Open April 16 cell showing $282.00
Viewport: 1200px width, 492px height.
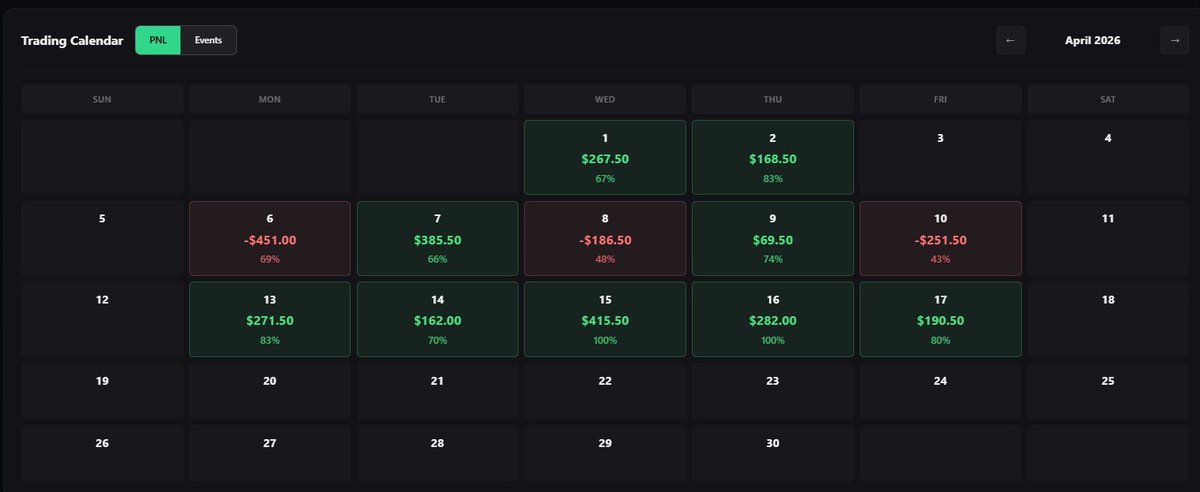772,319
